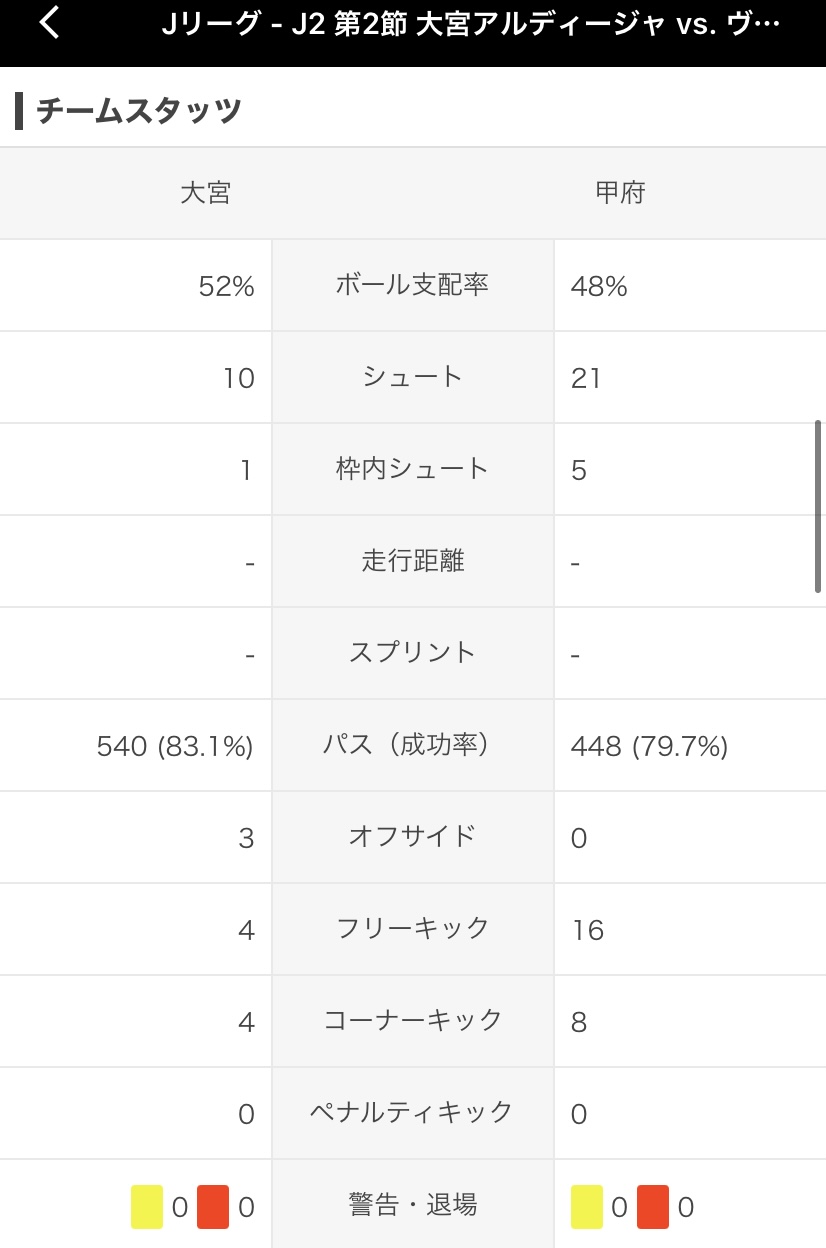Click the コーナーキック stat label

[x=412, y=1020]
